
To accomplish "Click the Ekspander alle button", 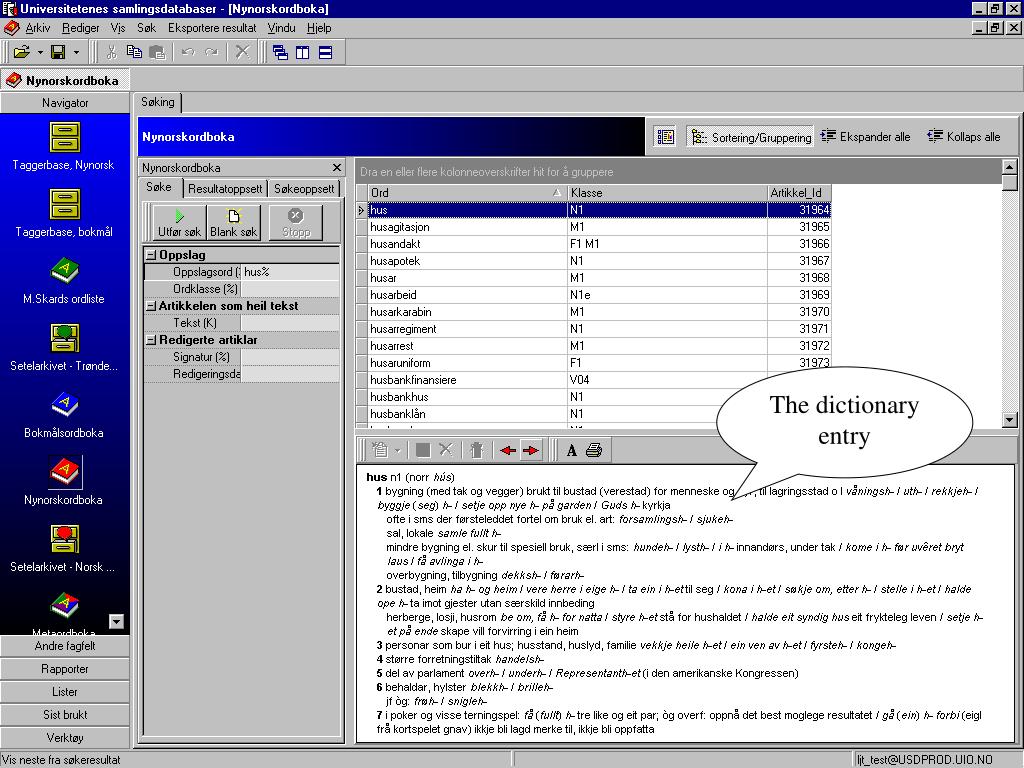I will tap(866, 136).
